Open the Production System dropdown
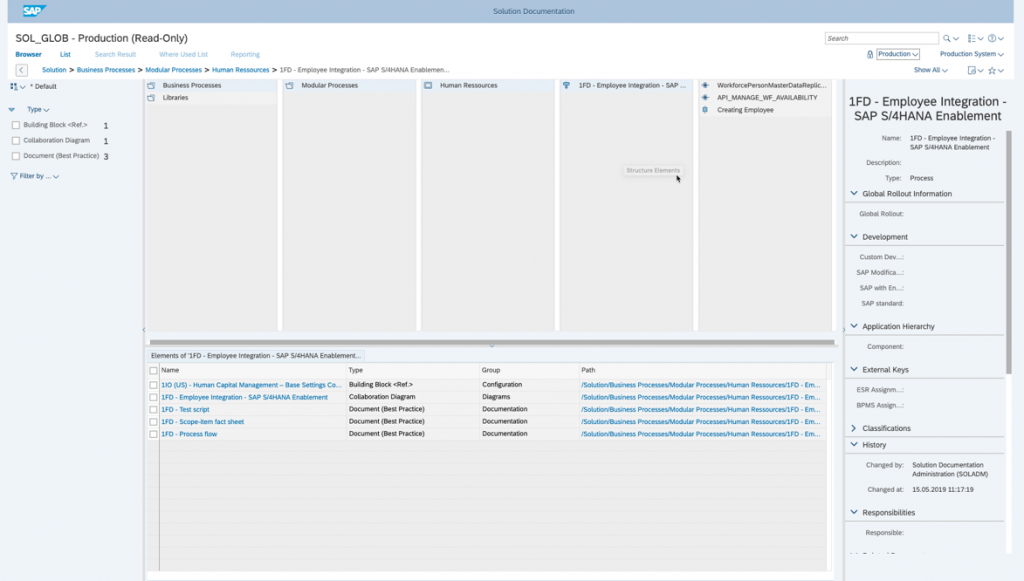 (x=971, y=54)
